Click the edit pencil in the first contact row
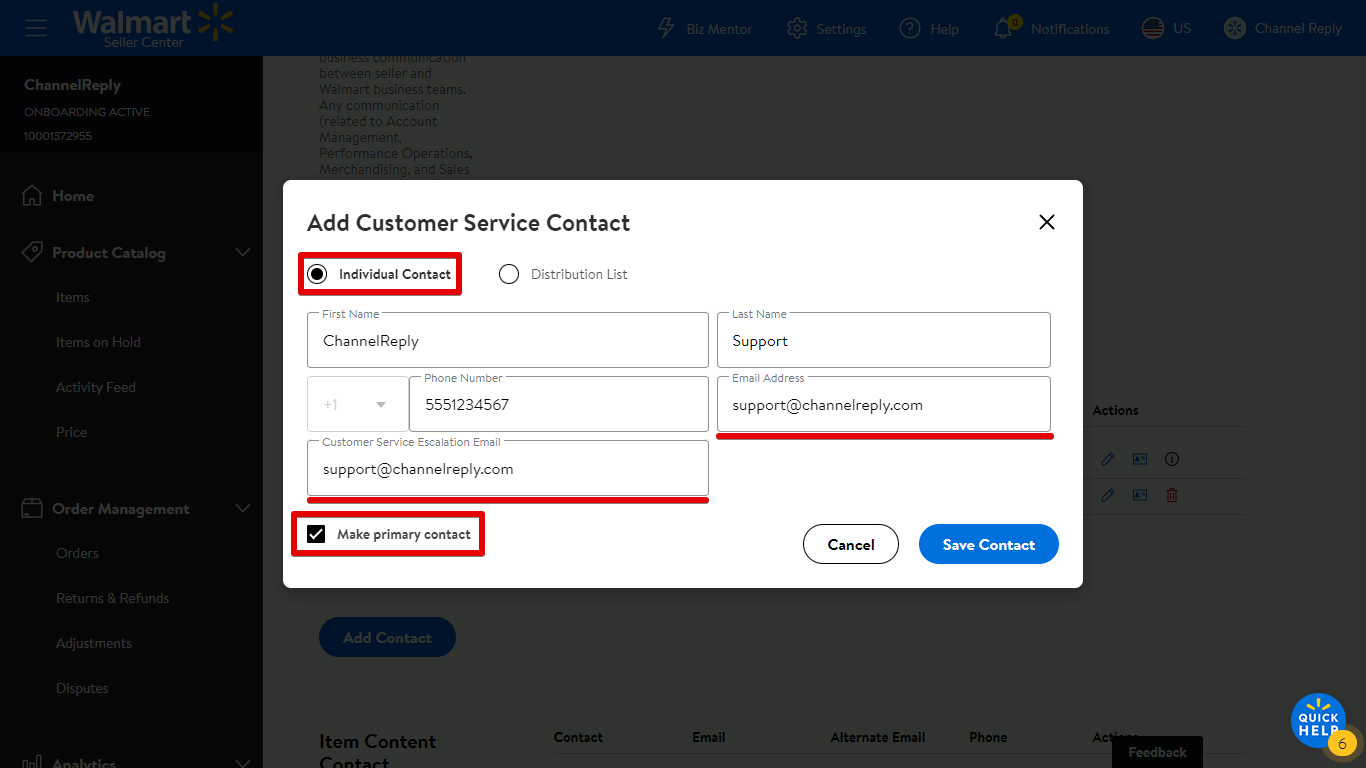Image resolution: width=1366 pixels, height=768 pixels. tap(1107, 459)
